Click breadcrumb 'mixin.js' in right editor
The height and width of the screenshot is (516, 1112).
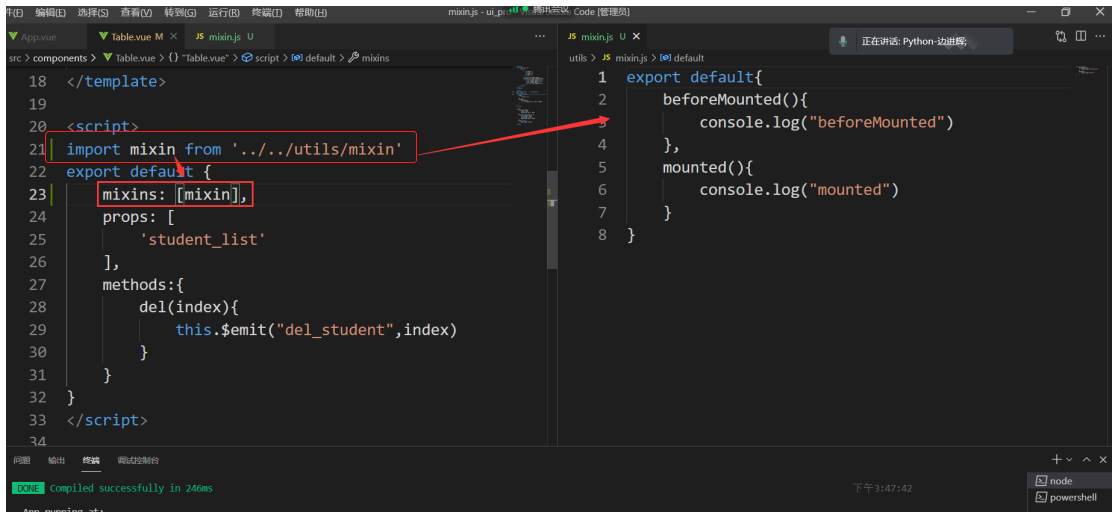click(624, 58)
